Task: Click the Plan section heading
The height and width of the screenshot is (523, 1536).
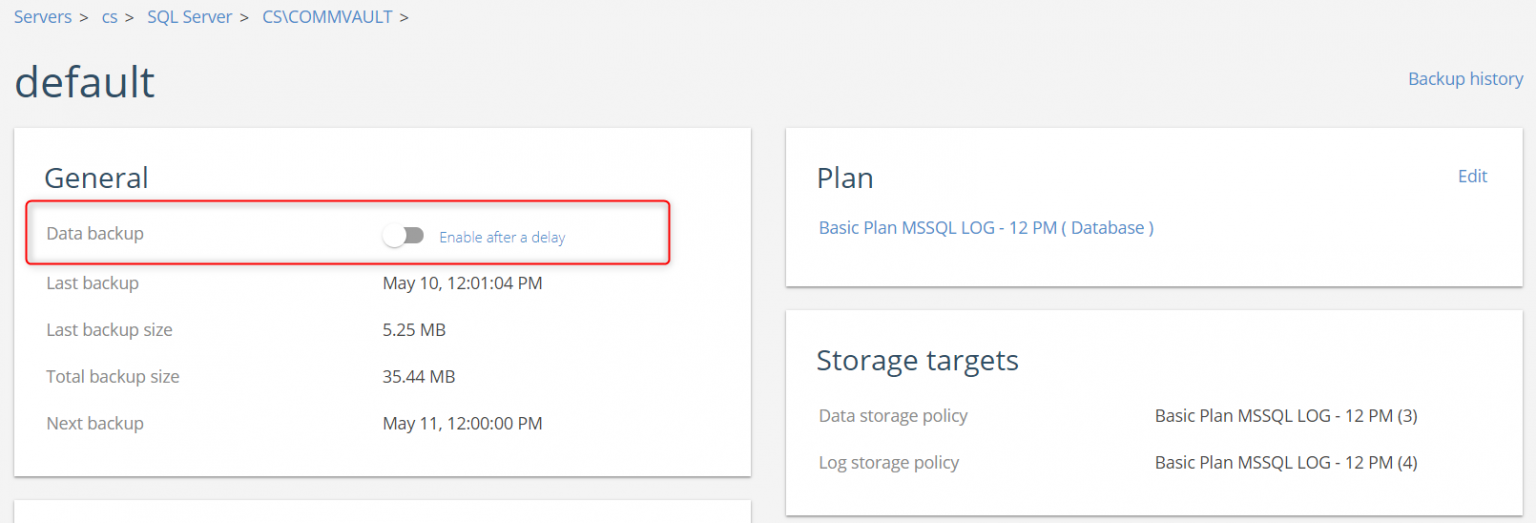Action: 845,178
